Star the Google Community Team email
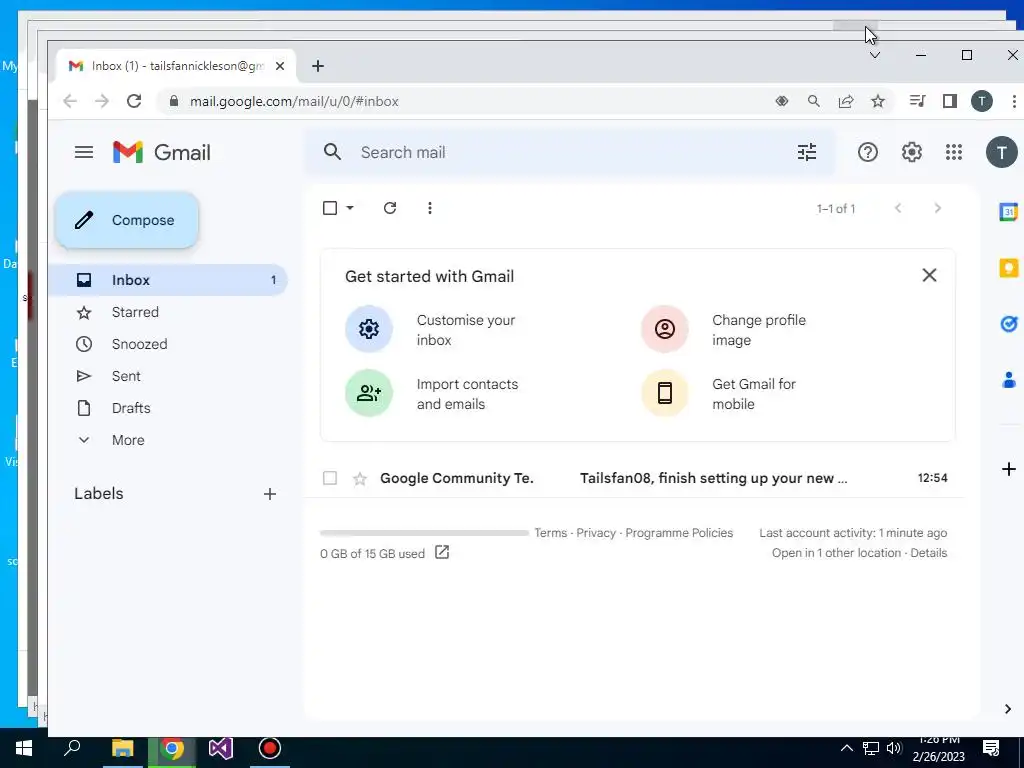 click(360, 479)
